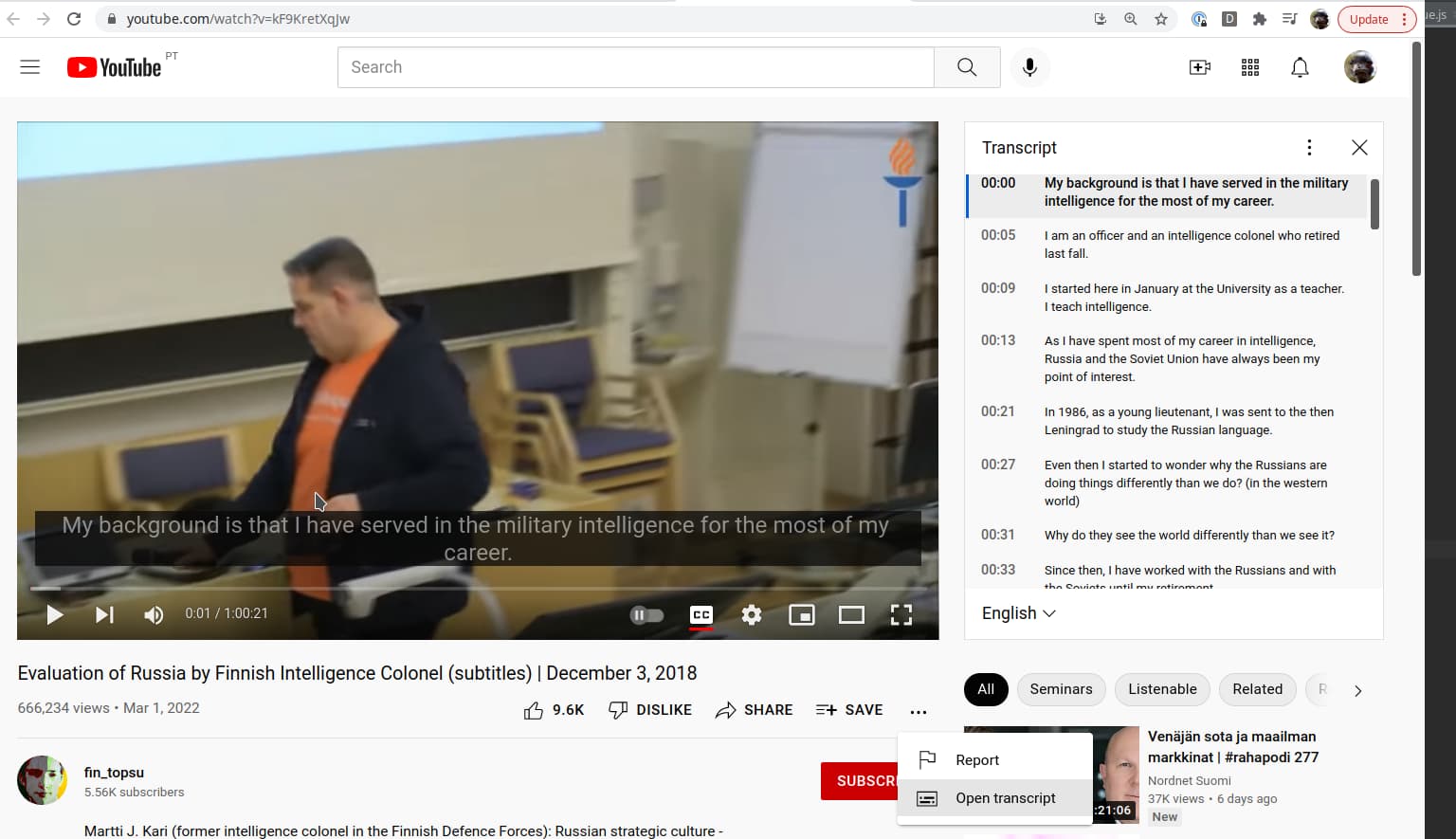
Task: Open the YouTube apps grid
Action: 1249,67
